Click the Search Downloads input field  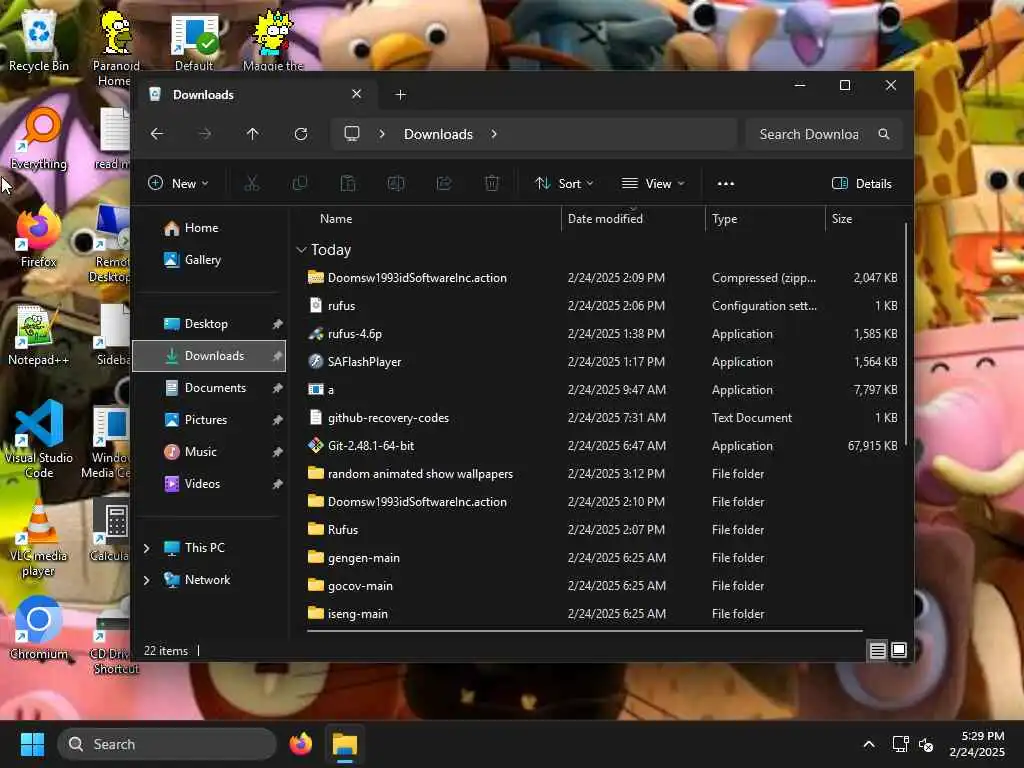(x=824, y=134)
